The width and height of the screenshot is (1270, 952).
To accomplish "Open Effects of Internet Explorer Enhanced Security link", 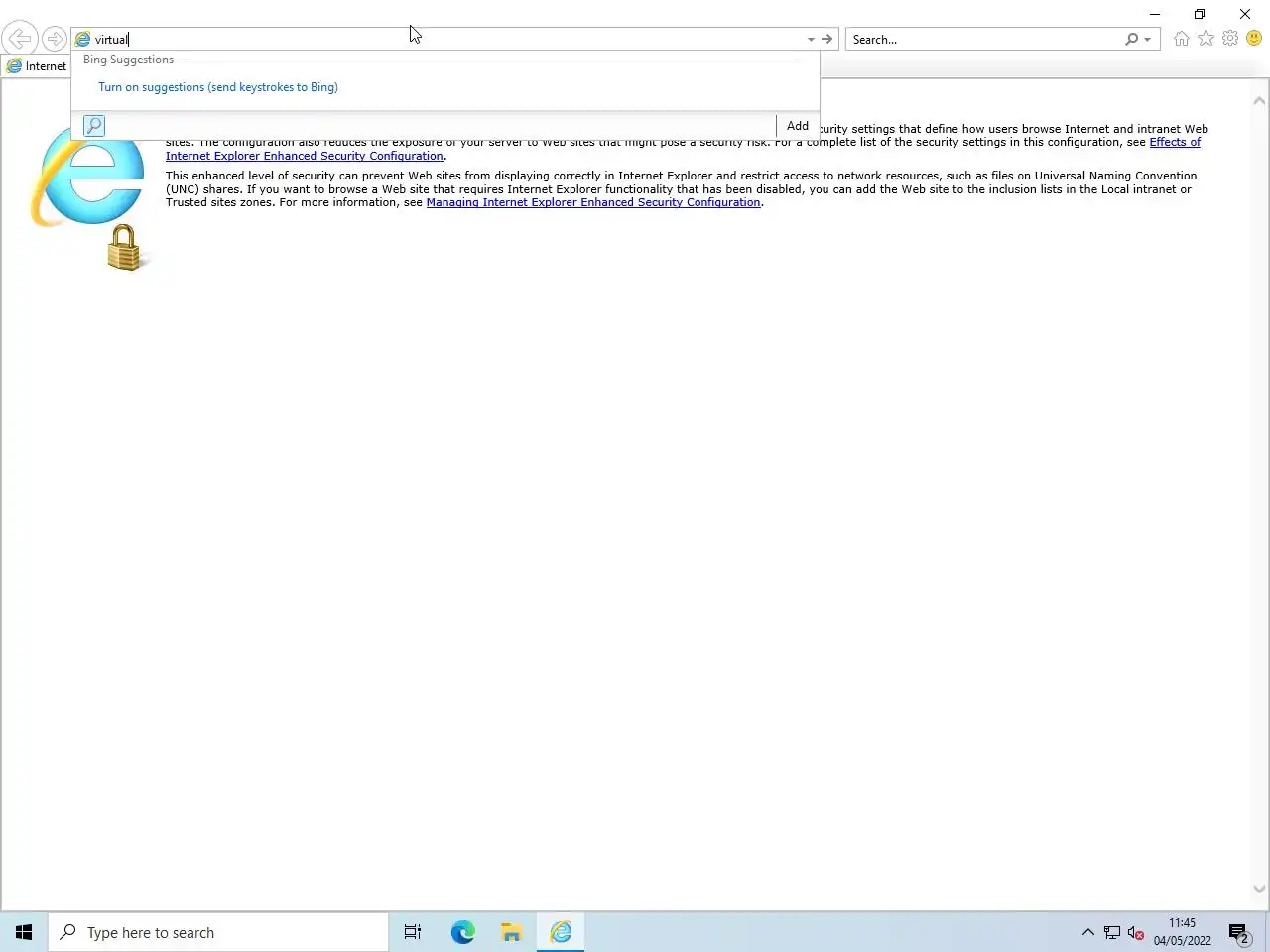I will (683, 149).
